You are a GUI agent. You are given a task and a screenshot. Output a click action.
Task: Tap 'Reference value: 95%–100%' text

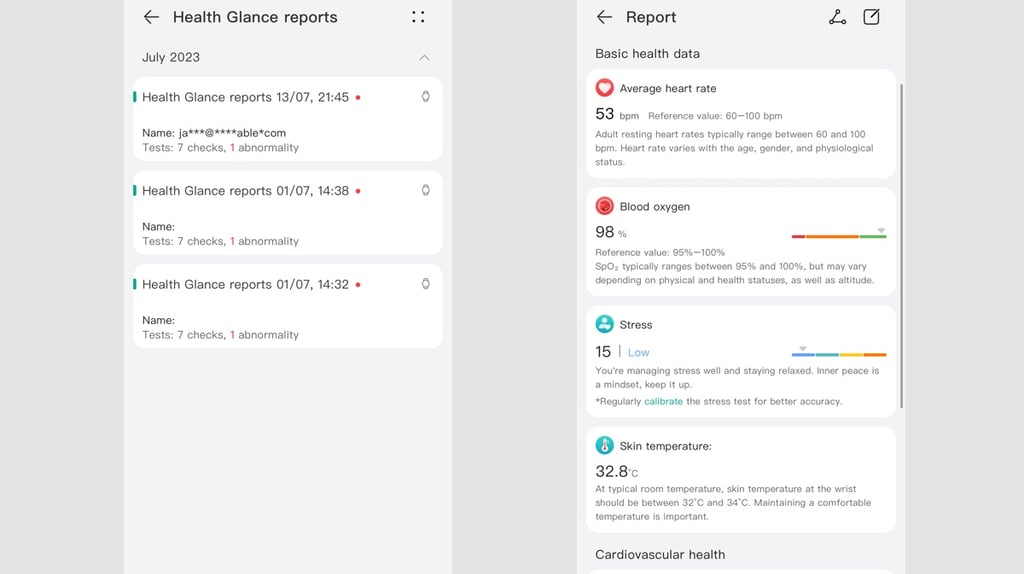coord(660,252)
